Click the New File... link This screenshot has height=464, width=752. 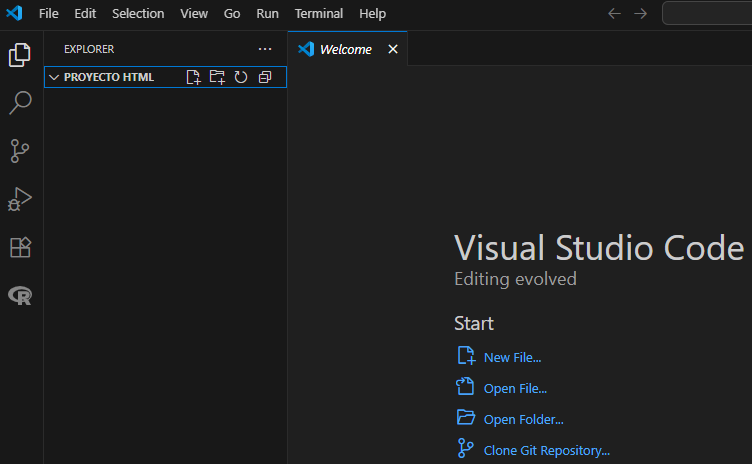(x=512, y=357)
